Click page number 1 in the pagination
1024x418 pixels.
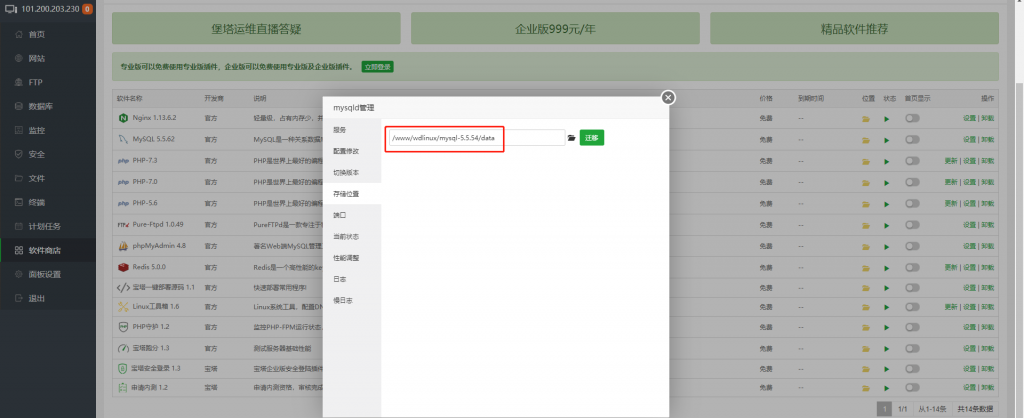pos(884,409)
